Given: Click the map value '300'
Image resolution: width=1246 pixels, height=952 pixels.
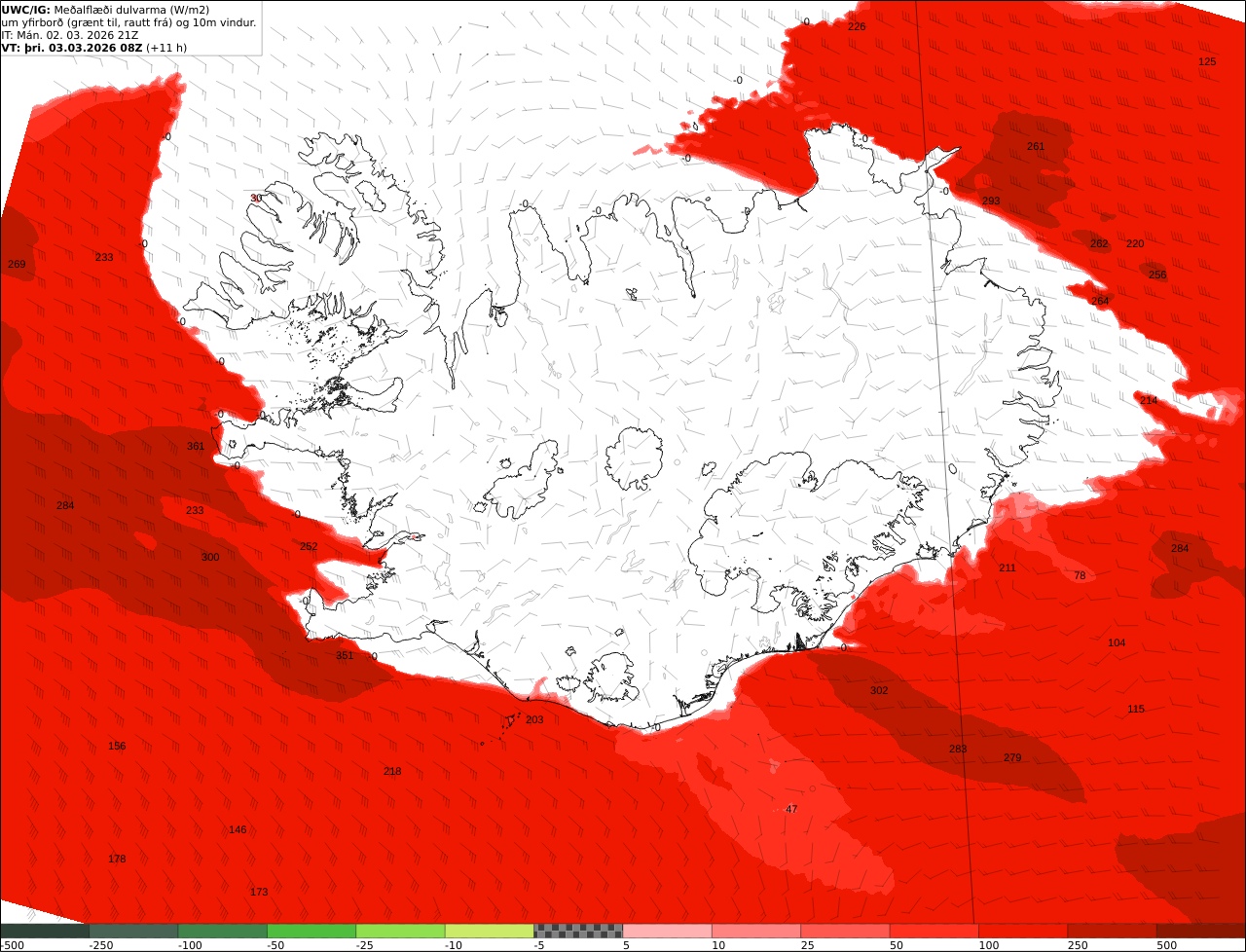Looking at the screenshot, I should (x=210, y=557).
